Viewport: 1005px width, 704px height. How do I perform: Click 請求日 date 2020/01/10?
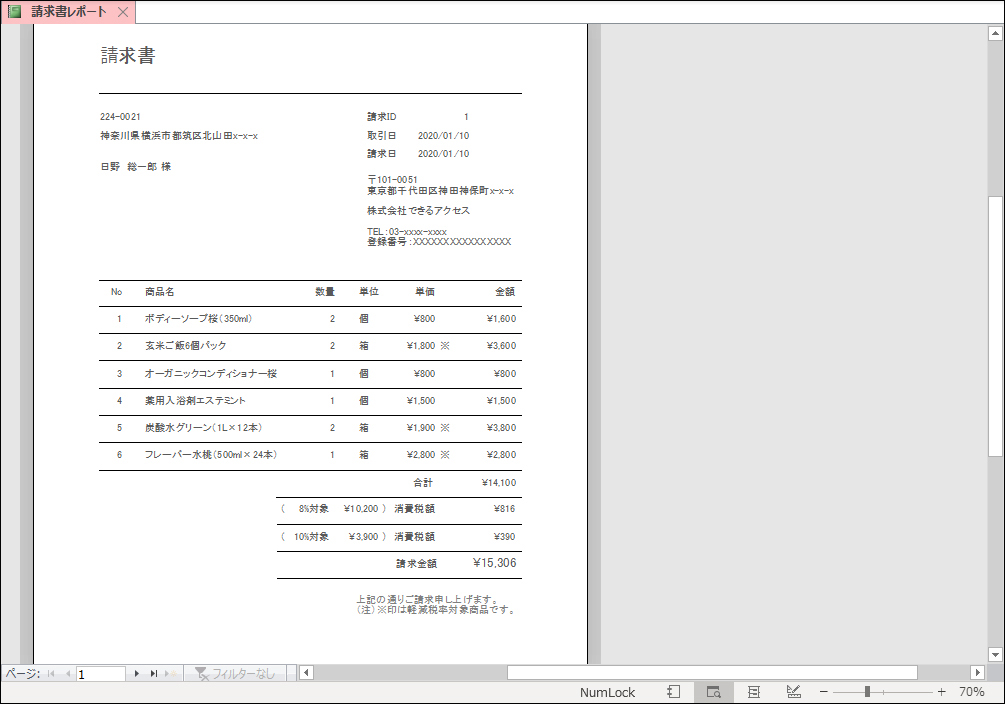pyautogui.click(x=444, y=154)
